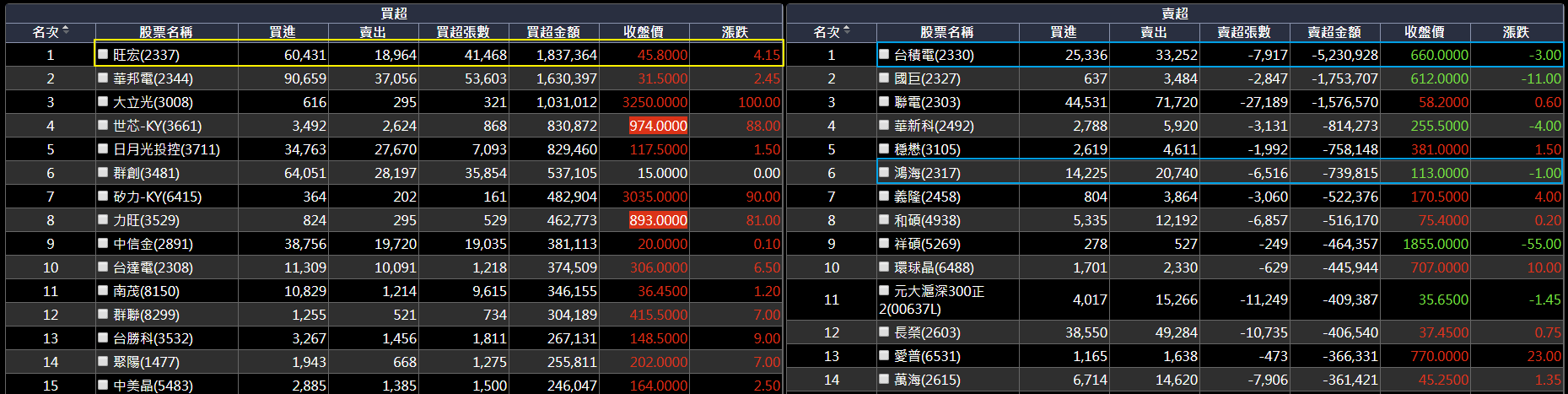Select the 買超 panel title
The width and height of the screenshot is (1568, 394).
[x=394, y=13]
